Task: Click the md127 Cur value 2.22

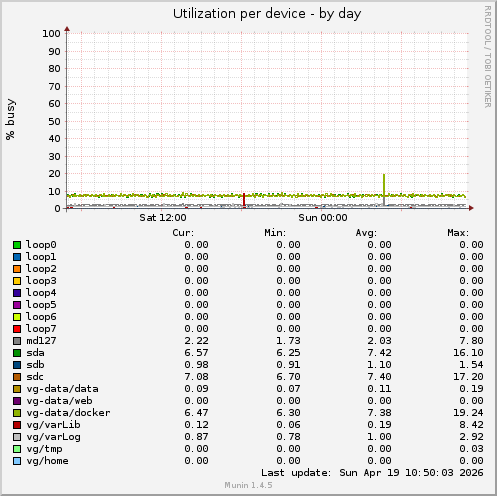Action: coord(196,341)
